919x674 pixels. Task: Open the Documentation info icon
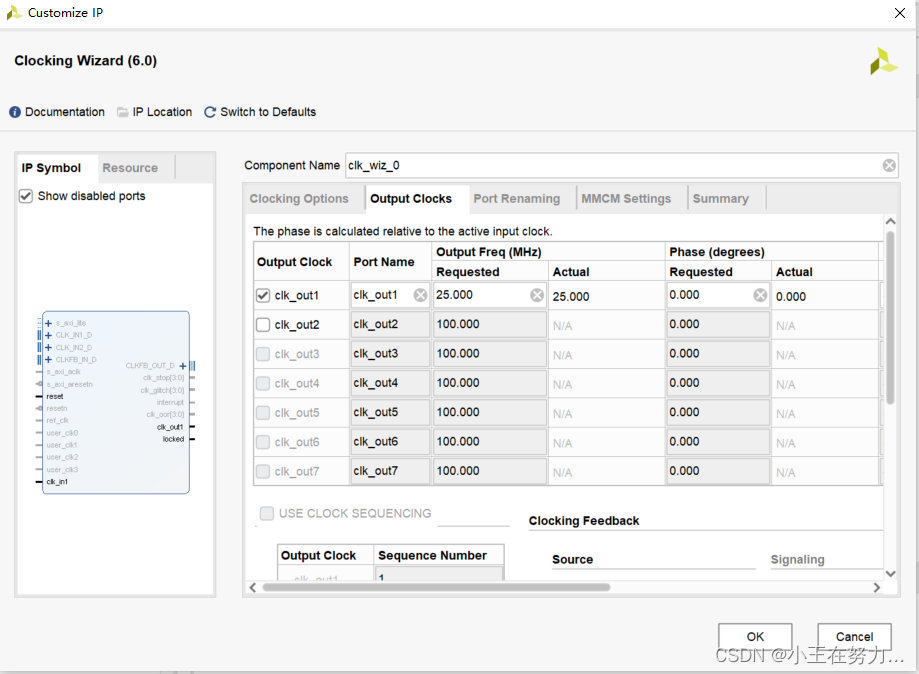click(x=15, y=112)
